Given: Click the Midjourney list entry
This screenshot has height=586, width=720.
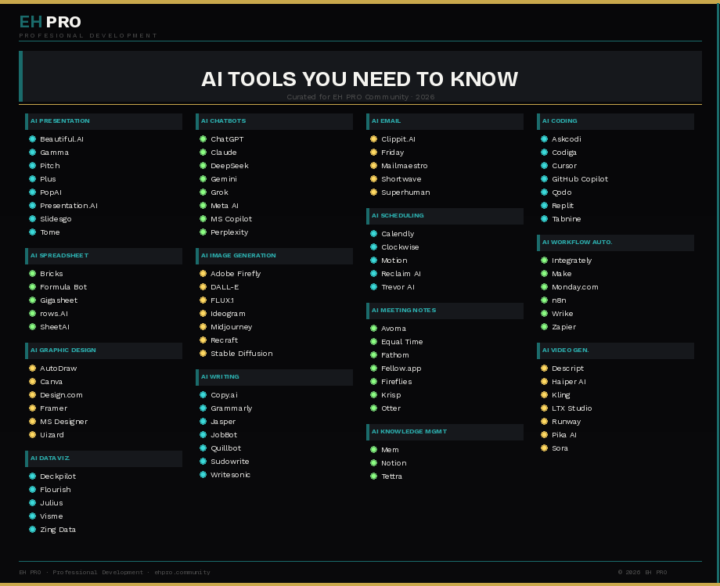Looking at the screenshot, I should [x=226, y=327].
